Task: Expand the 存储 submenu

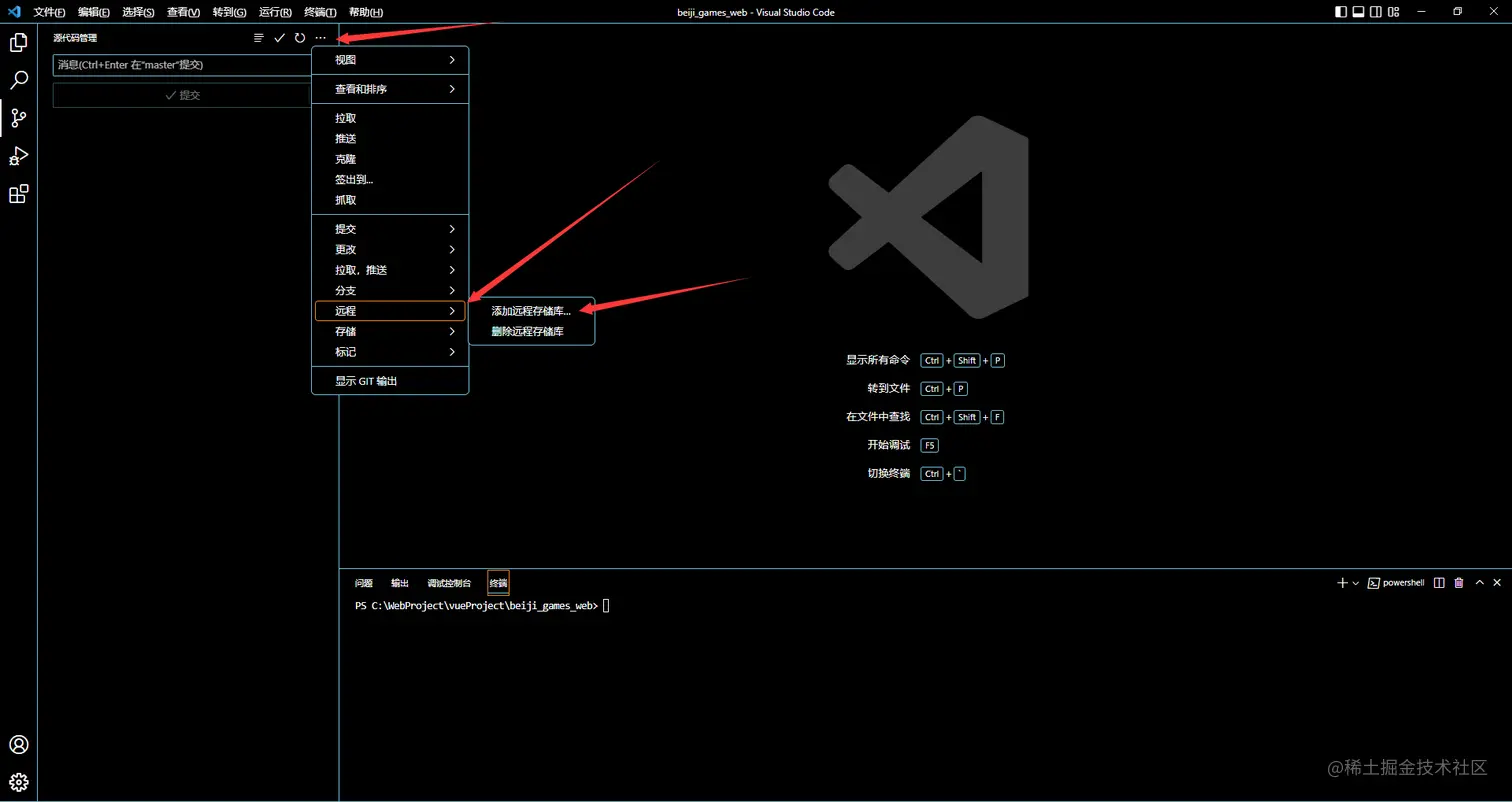Action: (390, 331)
